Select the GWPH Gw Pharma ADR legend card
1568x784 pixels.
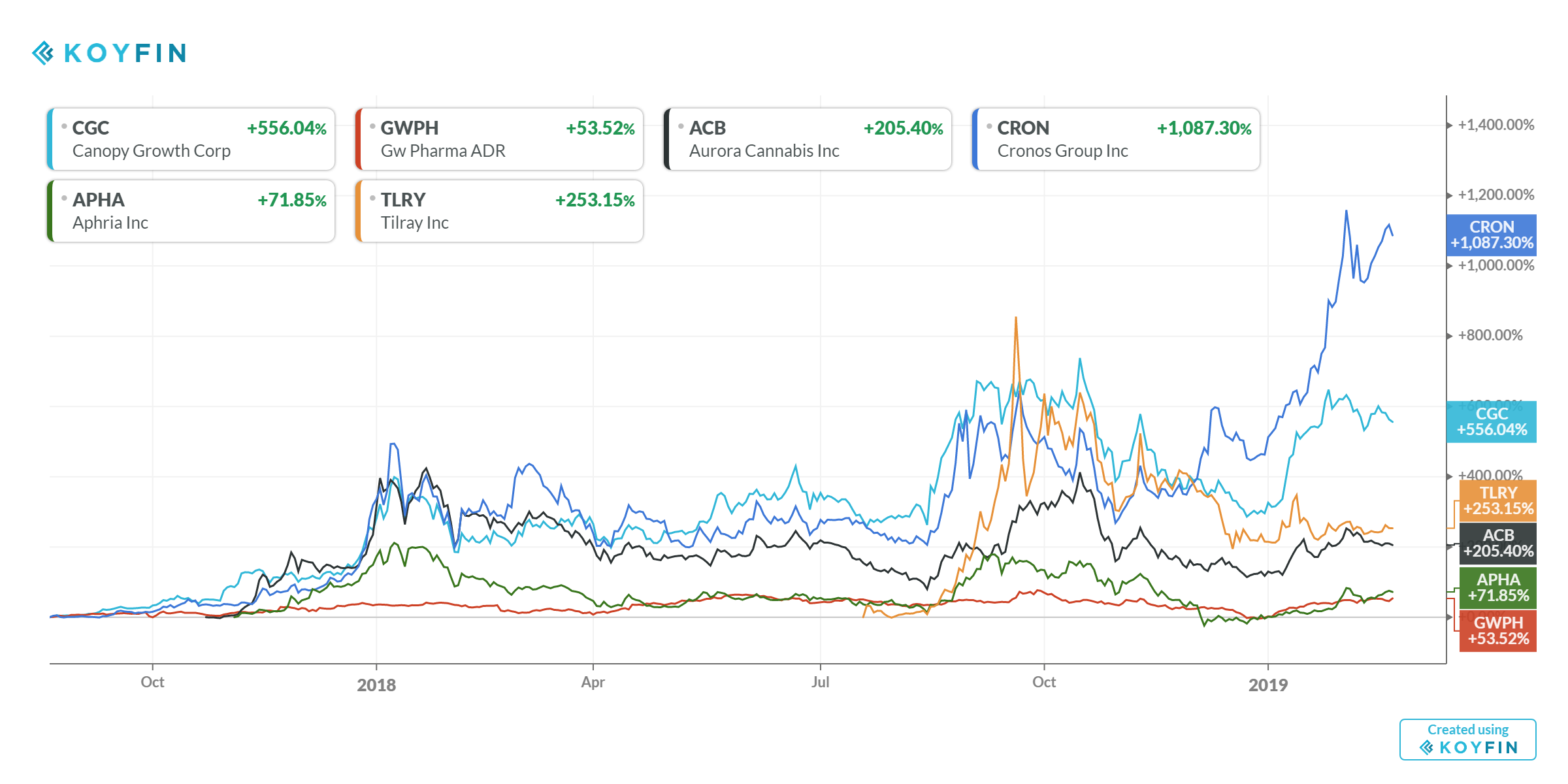tap(499, 139)
